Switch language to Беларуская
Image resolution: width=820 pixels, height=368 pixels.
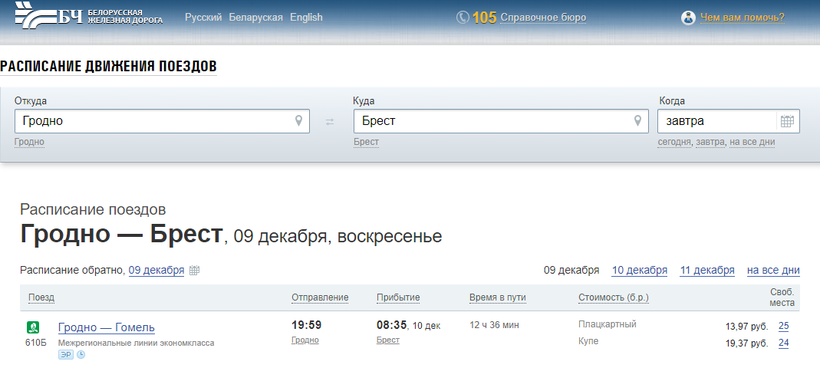[256, 17]
